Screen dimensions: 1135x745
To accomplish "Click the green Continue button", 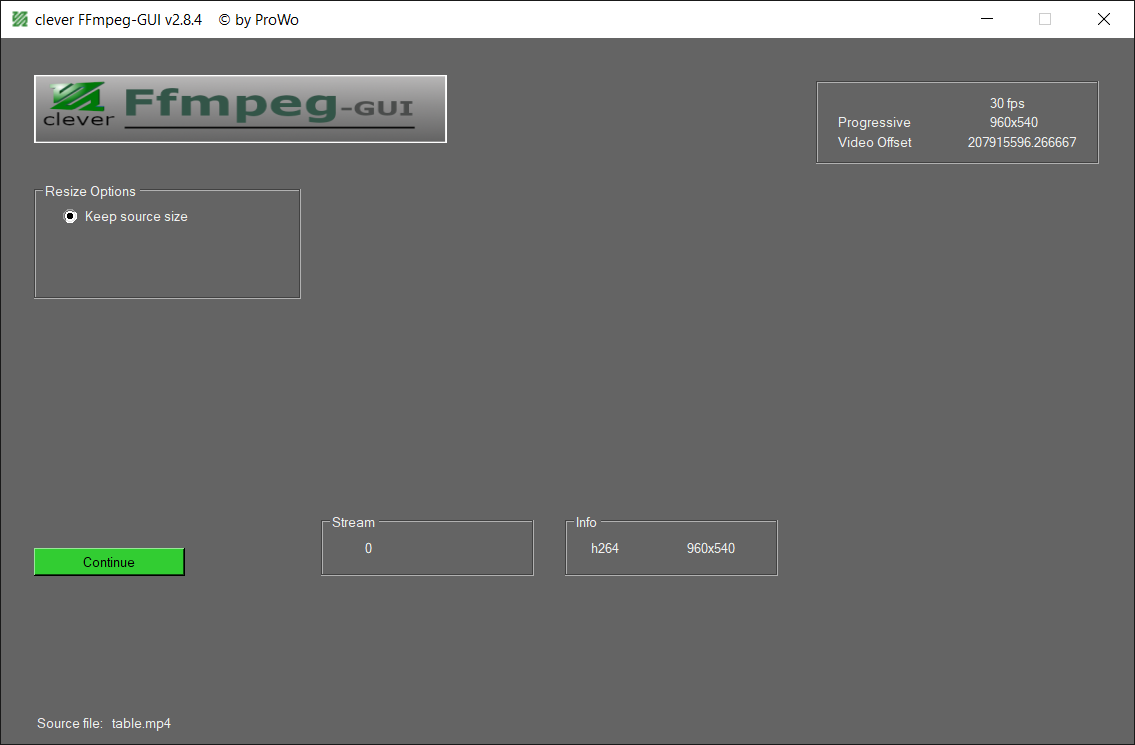I will pyautogui.click(x=109, y=562).
